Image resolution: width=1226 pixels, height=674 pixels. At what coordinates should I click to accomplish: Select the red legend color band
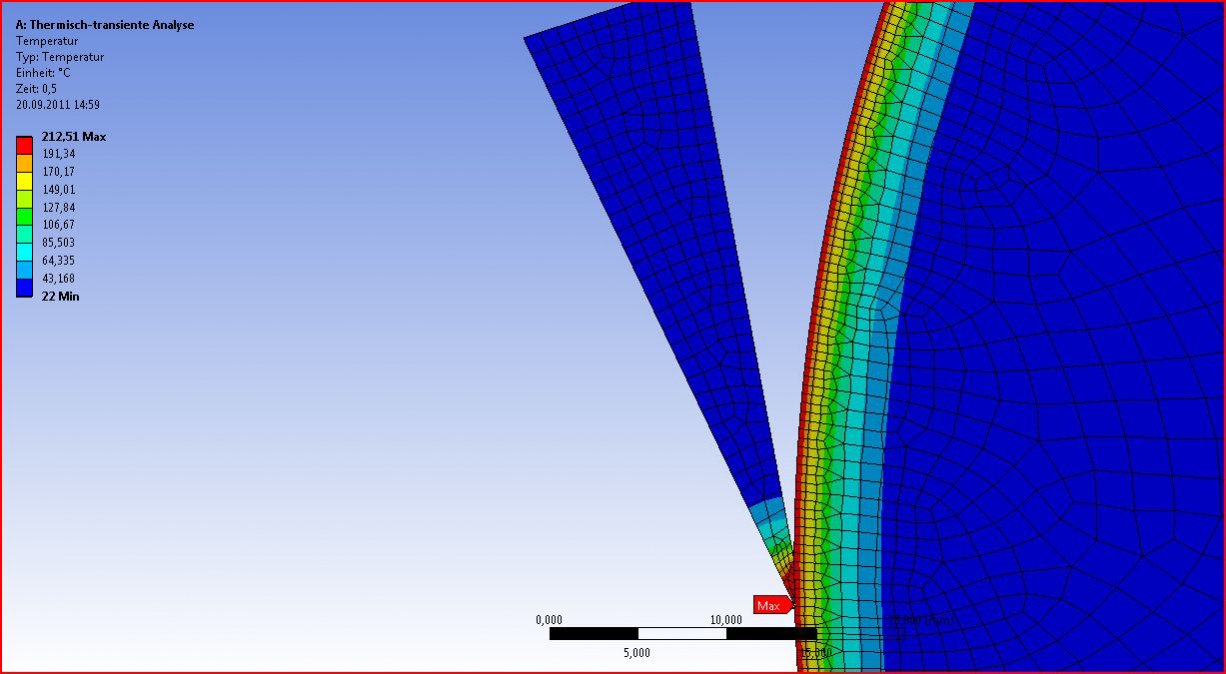25,145
